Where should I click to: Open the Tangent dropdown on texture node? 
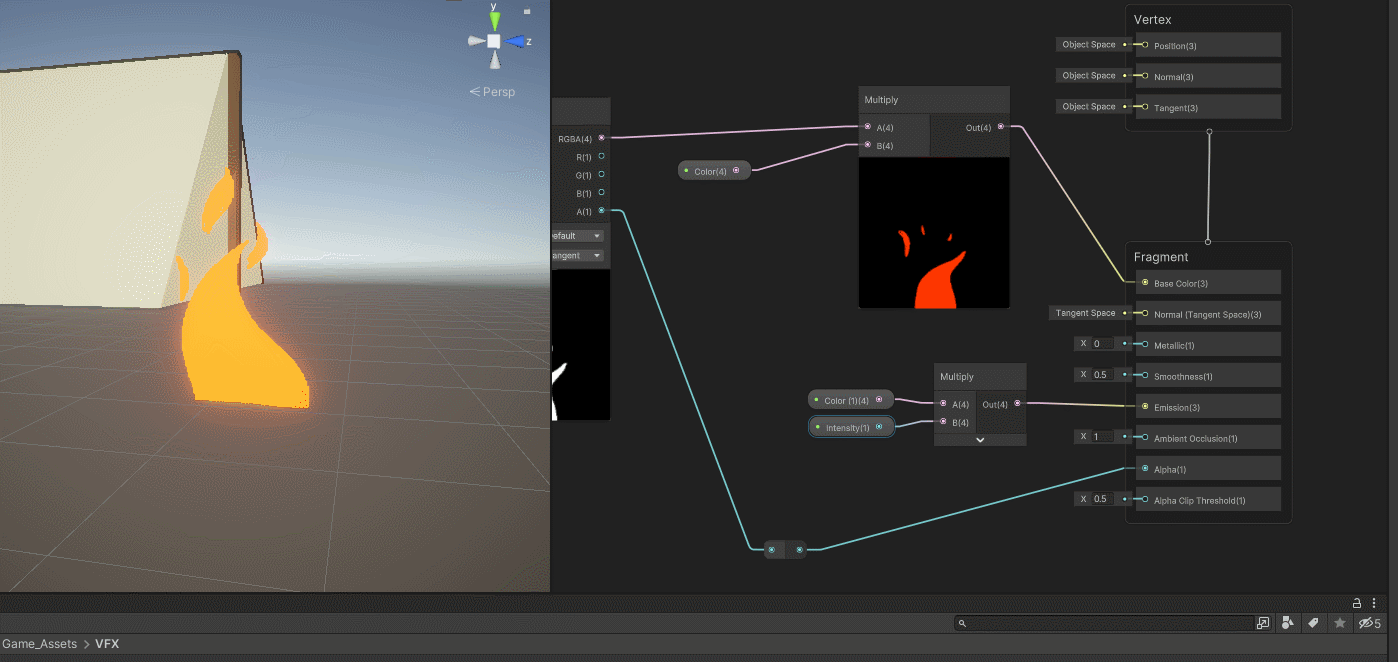[576, 255]
